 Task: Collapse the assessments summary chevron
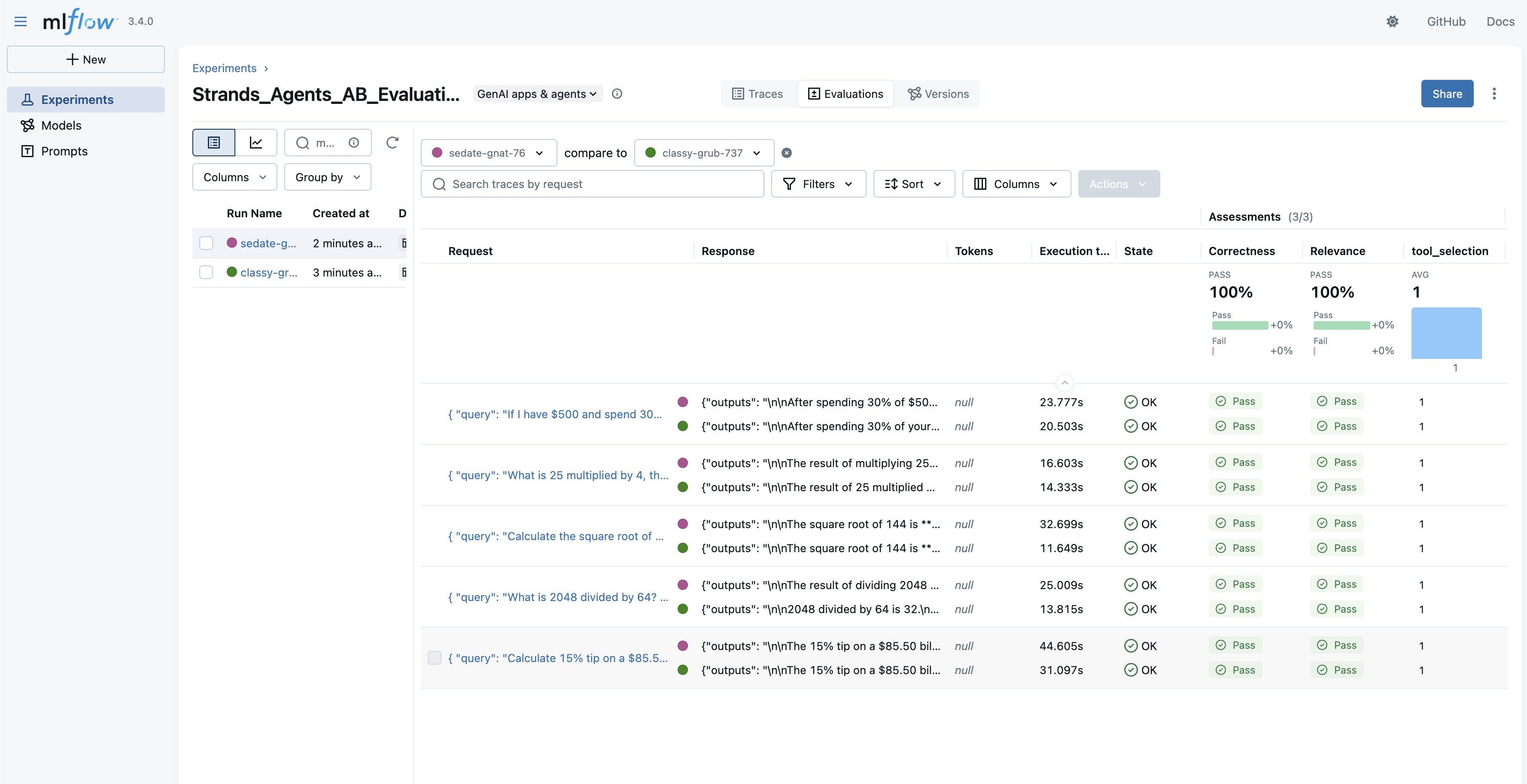[1065, 383]
